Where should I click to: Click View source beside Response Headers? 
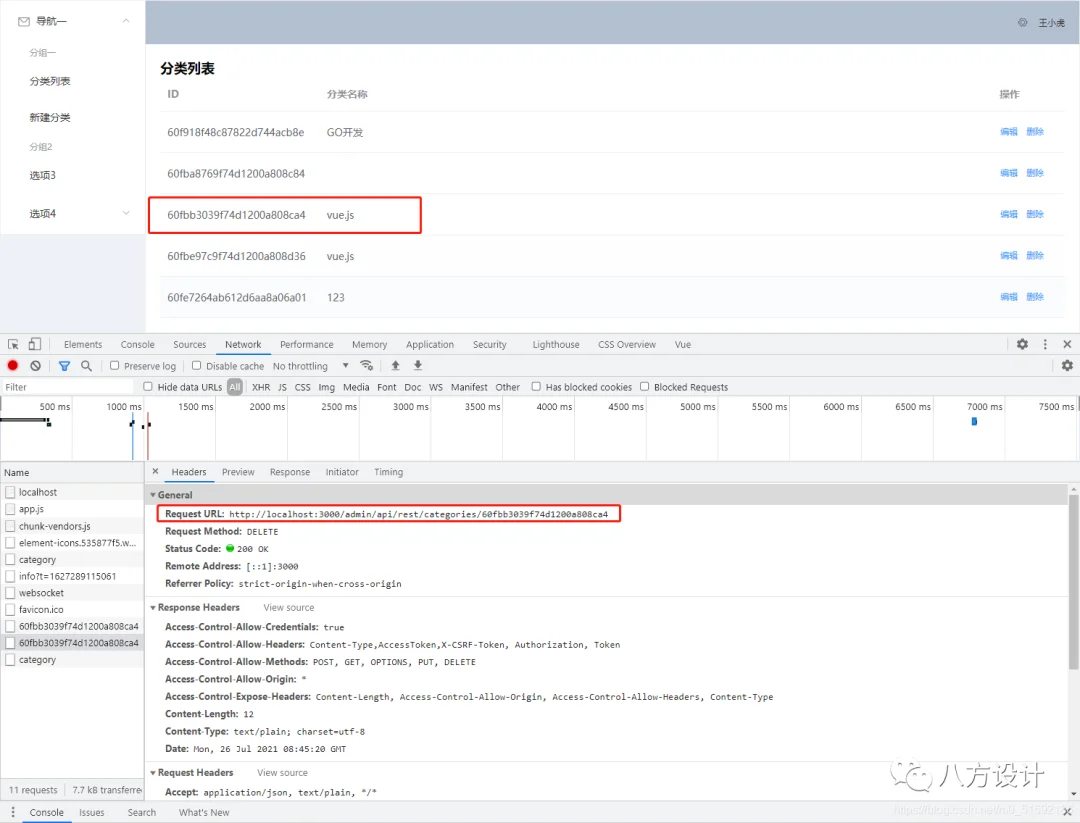pos(289,607)
